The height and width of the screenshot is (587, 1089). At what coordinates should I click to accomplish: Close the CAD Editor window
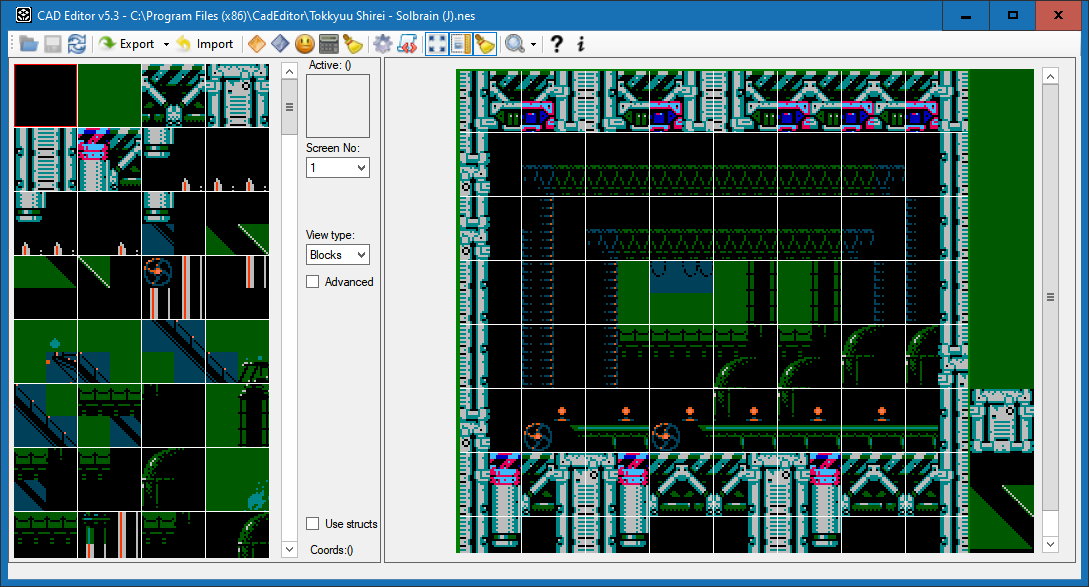(1058, 15)
